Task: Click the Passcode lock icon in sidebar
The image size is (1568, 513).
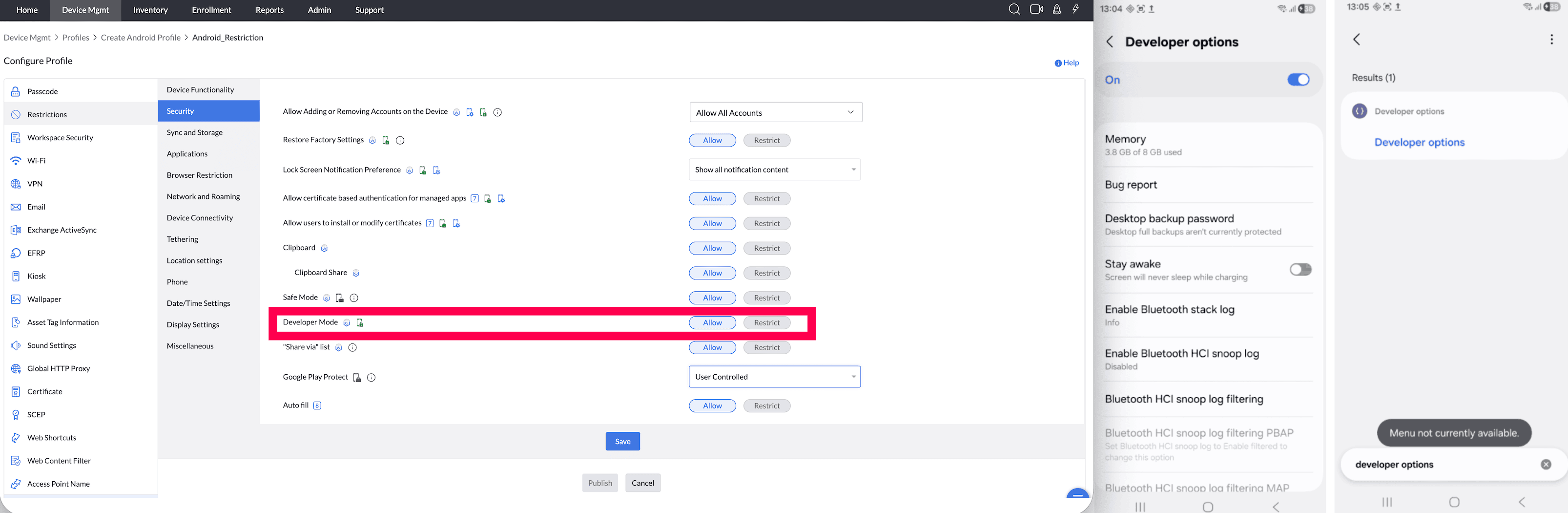Action: (x=16, y=91)
